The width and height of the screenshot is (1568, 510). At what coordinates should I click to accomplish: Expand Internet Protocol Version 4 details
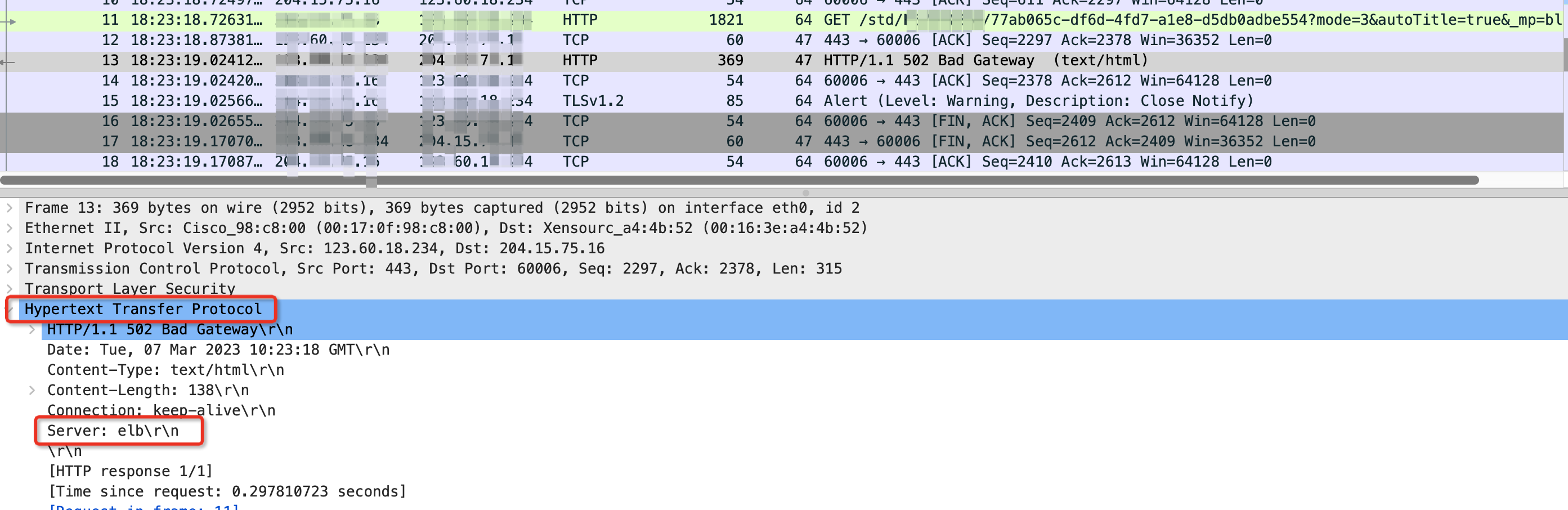pyautogui.click(x=9, y=248)
